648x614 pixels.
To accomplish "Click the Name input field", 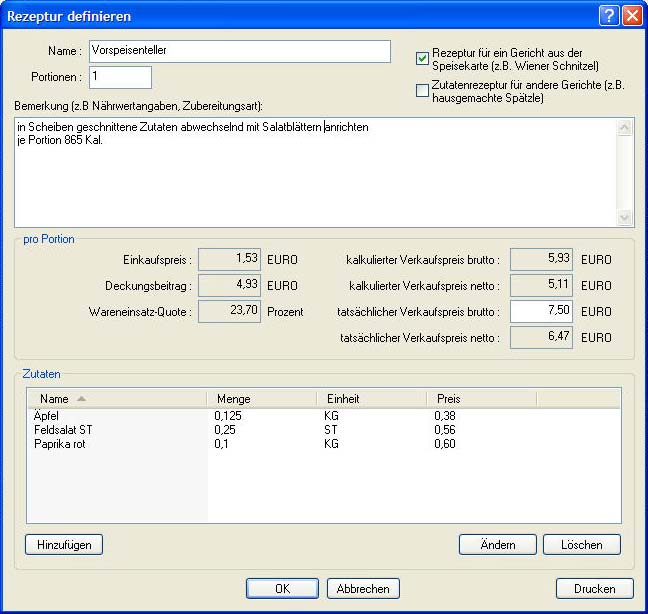I will coord(240,51).
